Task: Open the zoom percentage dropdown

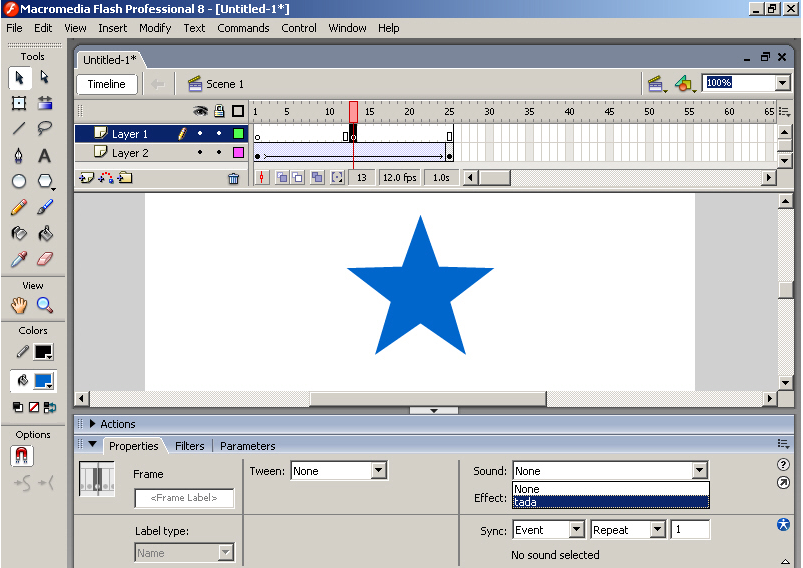Action: coord(782,83)
